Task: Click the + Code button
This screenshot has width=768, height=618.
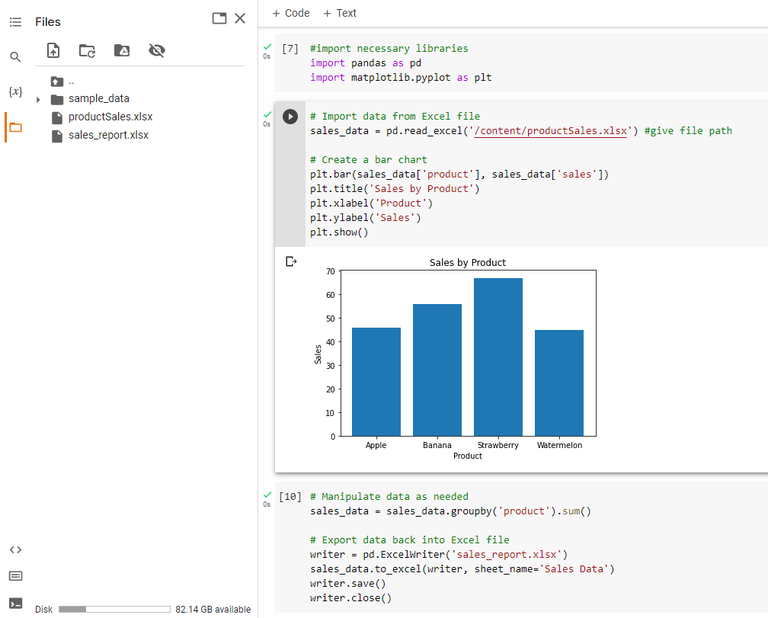Action: tap(291, 13)
